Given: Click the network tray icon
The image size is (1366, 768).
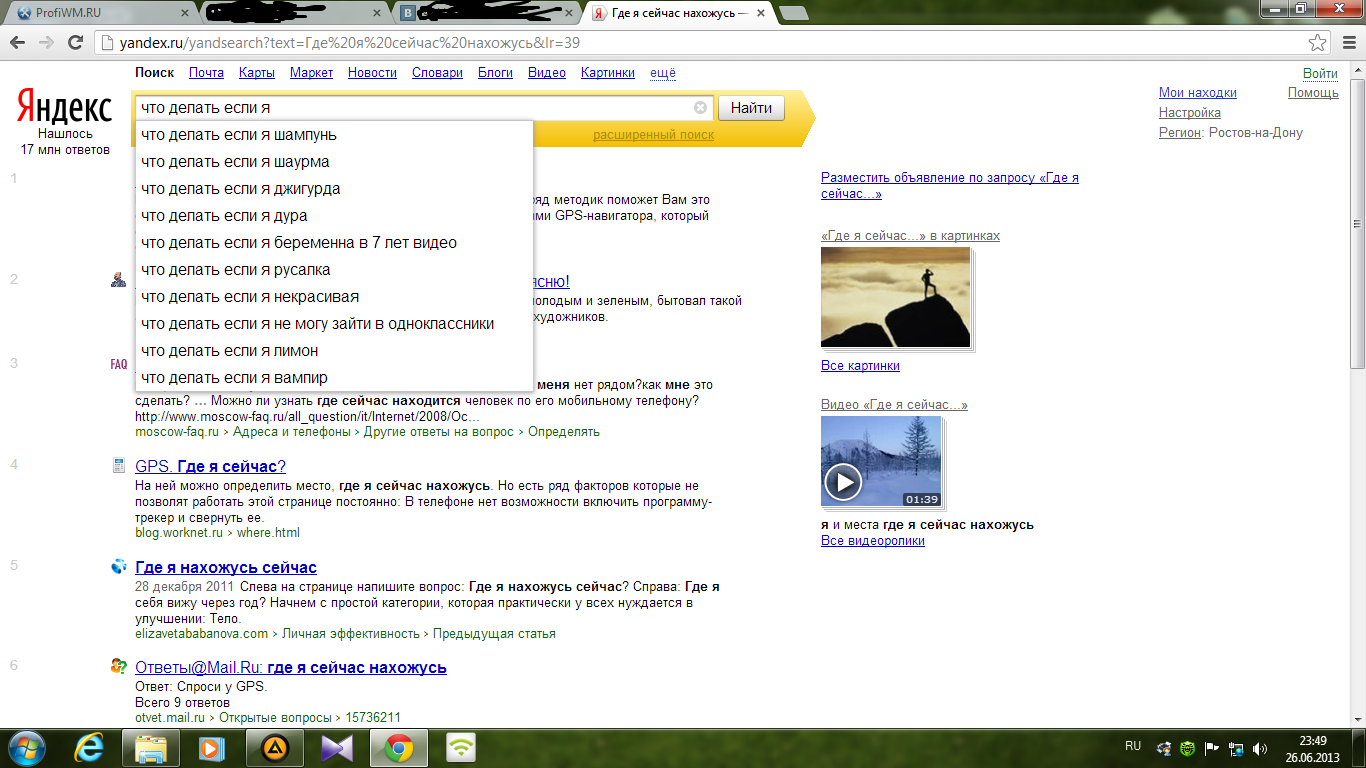Looking at the screenshot, I should click(x=1236, y=747).
